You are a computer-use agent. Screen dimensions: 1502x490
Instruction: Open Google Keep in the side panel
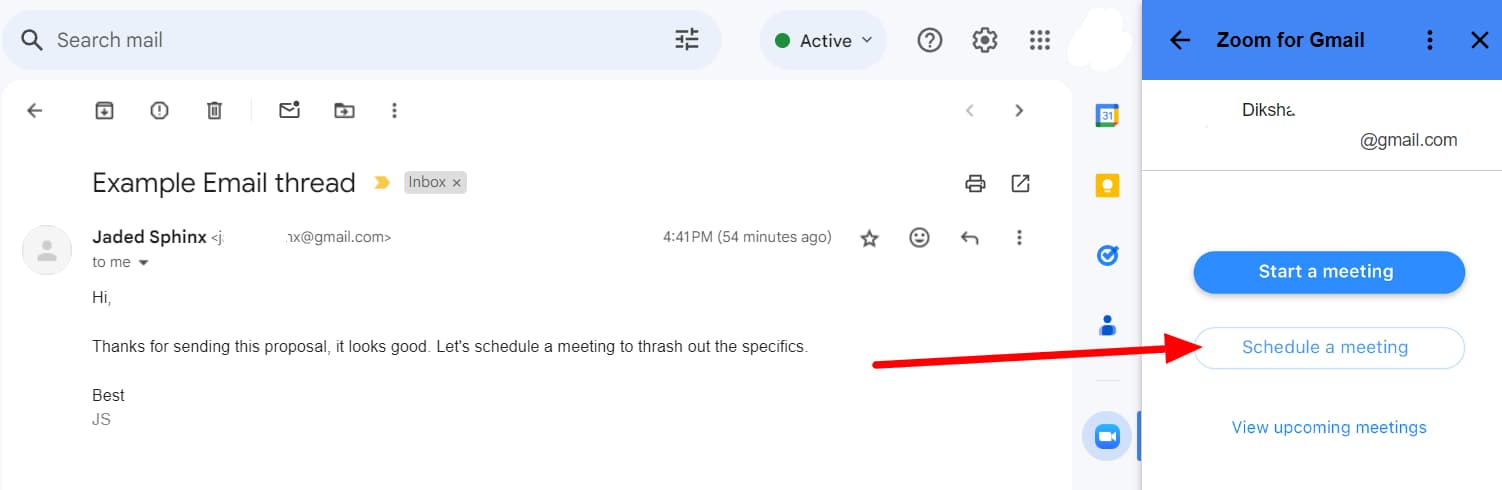click(1107, 186)
